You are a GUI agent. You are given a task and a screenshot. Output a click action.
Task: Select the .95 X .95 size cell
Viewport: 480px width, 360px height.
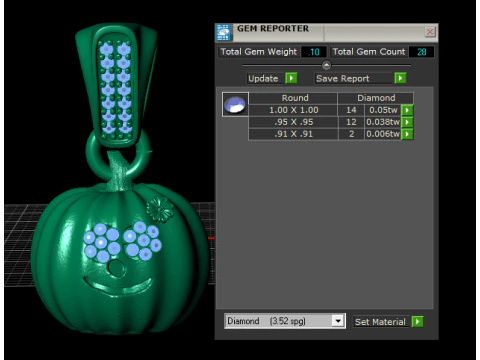click(293, 122)
